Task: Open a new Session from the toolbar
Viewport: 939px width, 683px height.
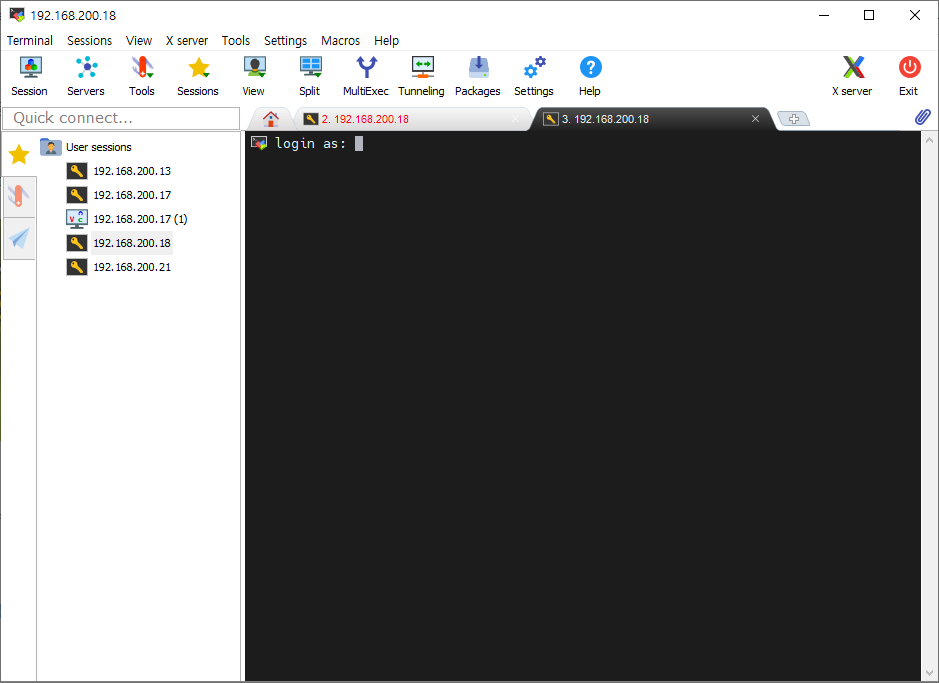Action: tap(30, 75)
